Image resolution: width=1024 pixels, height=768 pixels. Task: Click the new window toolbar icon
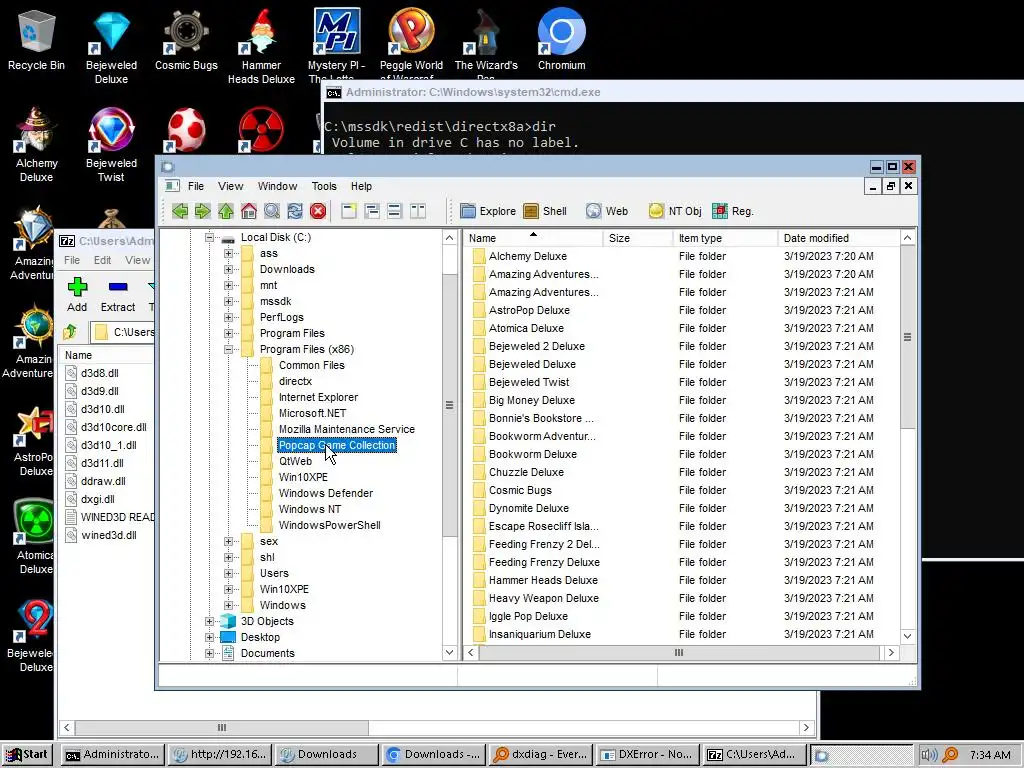point(349,211)
